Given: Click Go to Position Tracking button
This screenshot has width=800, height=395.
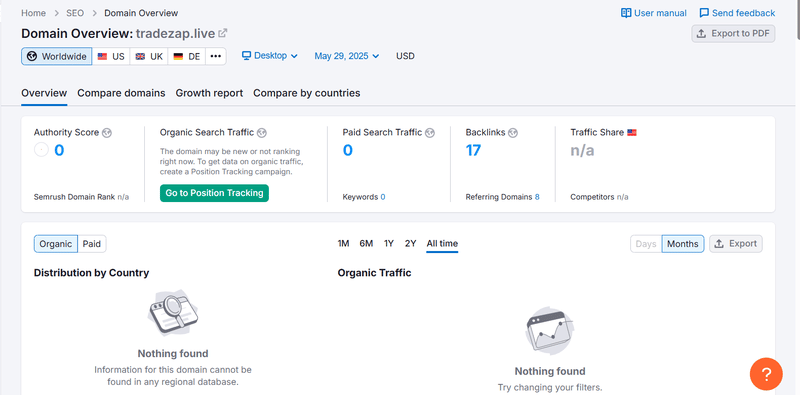Looking at the screenshot, I should [214, 193].
